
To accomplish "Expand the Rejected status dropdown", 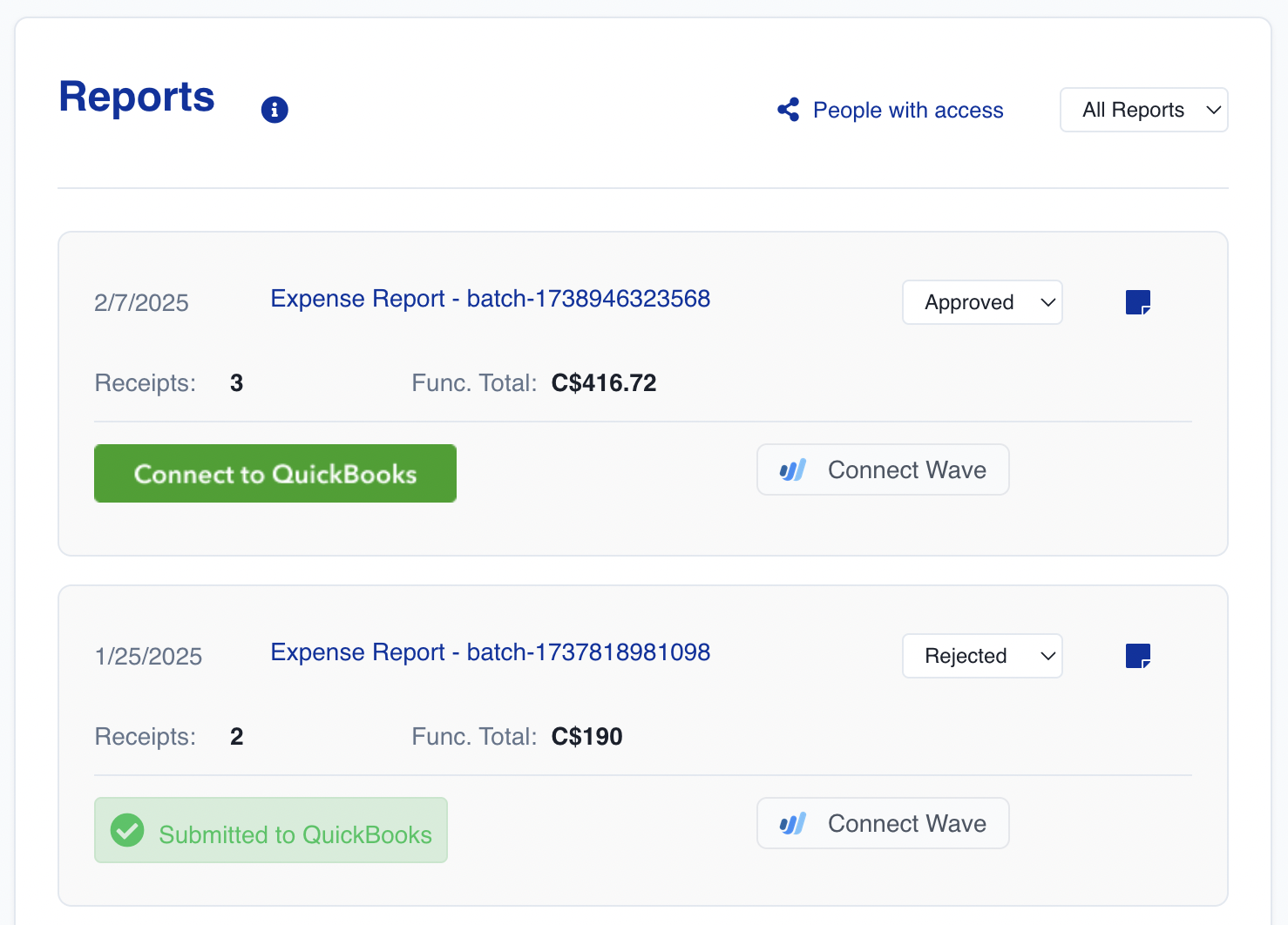I will [x=982, y=656].
